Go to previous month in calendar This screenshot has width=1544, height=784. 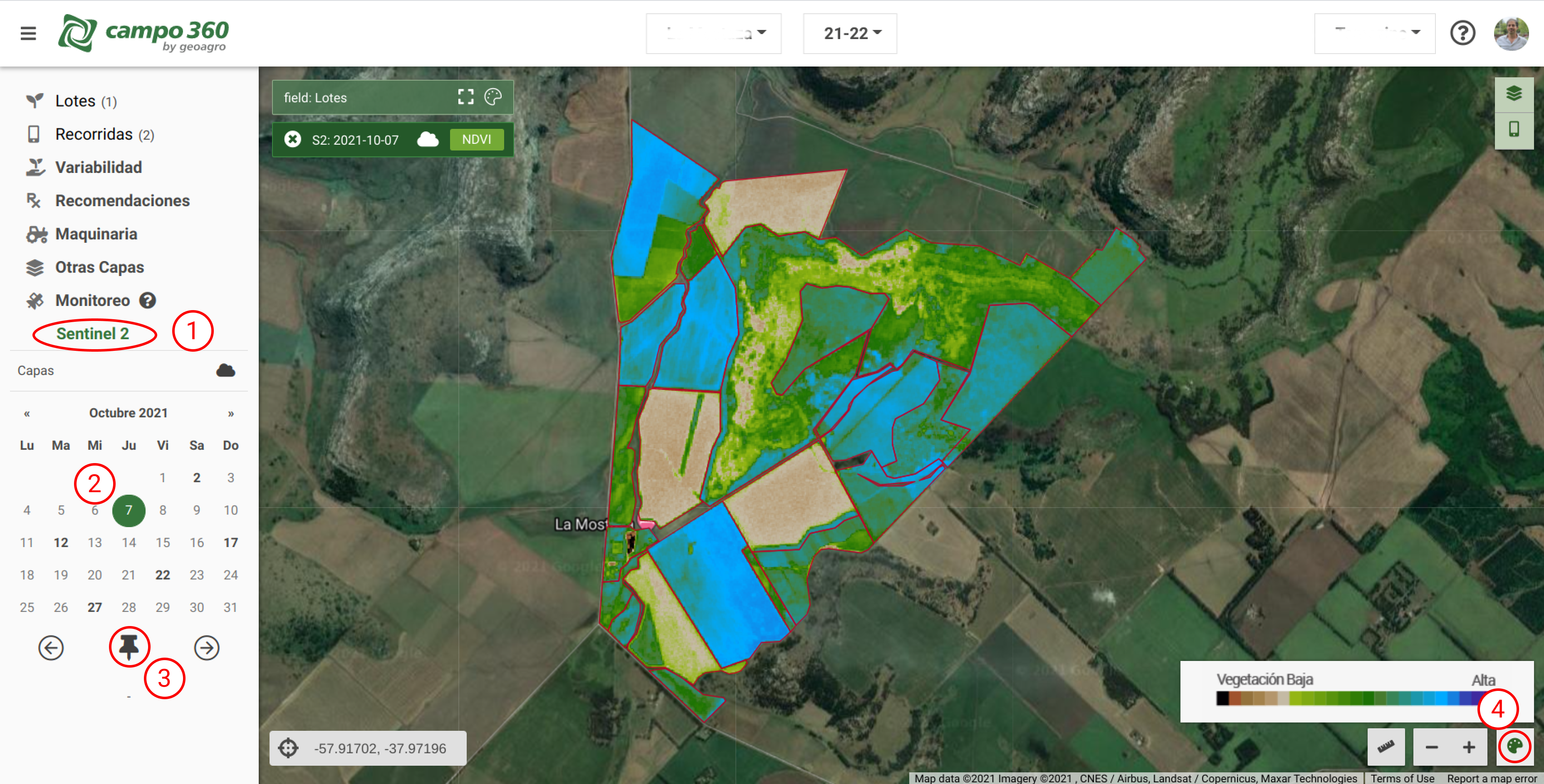click(x=27, y=413)
